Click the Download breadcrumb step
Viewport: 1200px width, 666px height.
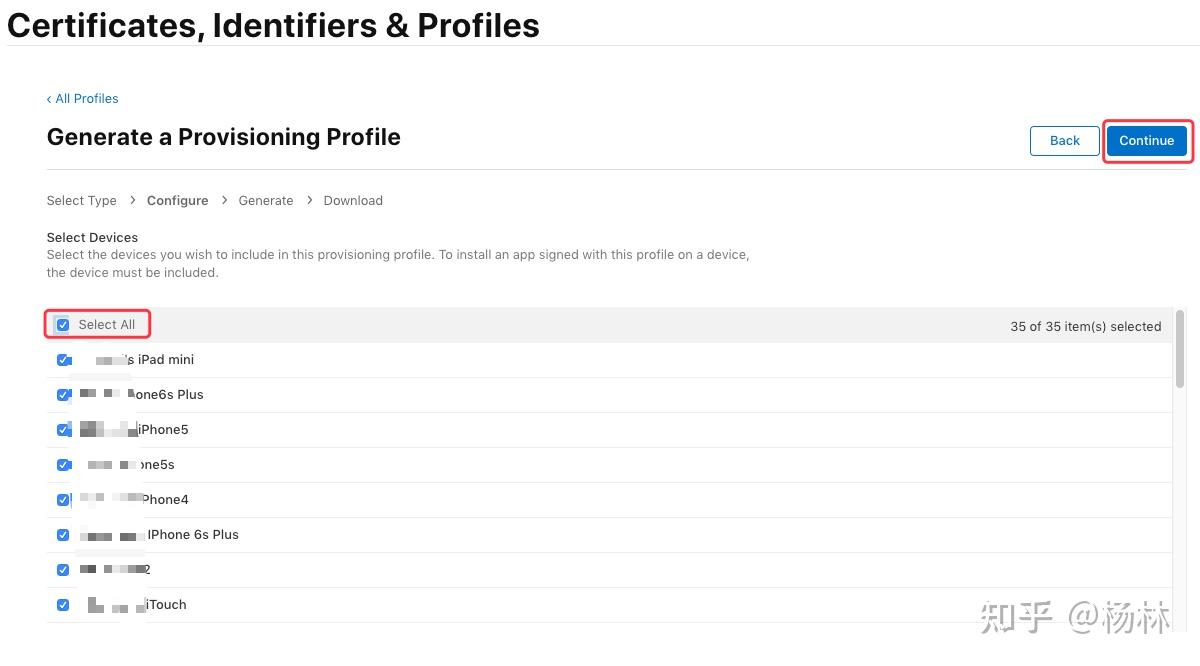(353, 201)
